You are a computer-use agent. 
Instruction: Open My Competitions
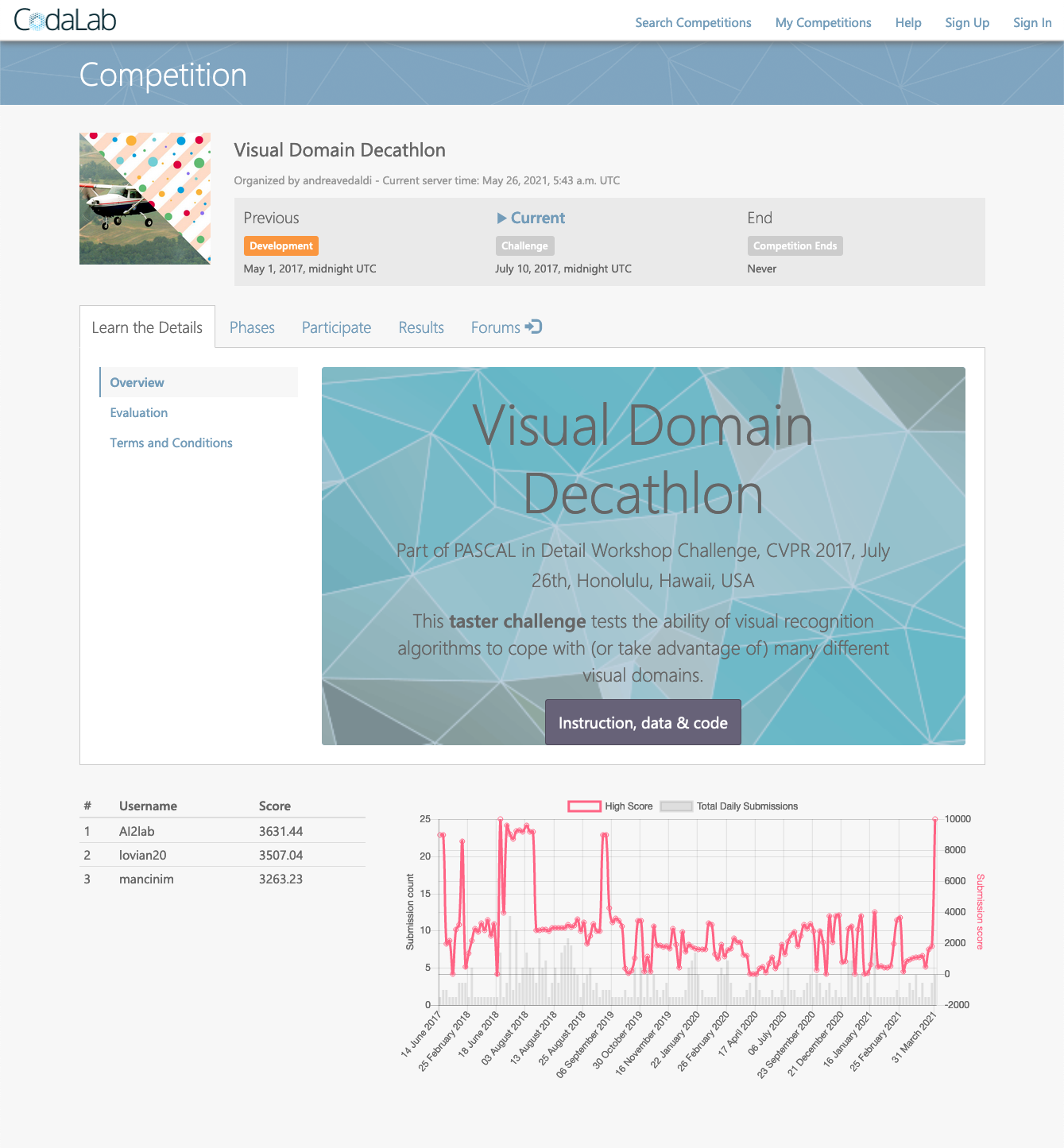(x=822, y=22)
